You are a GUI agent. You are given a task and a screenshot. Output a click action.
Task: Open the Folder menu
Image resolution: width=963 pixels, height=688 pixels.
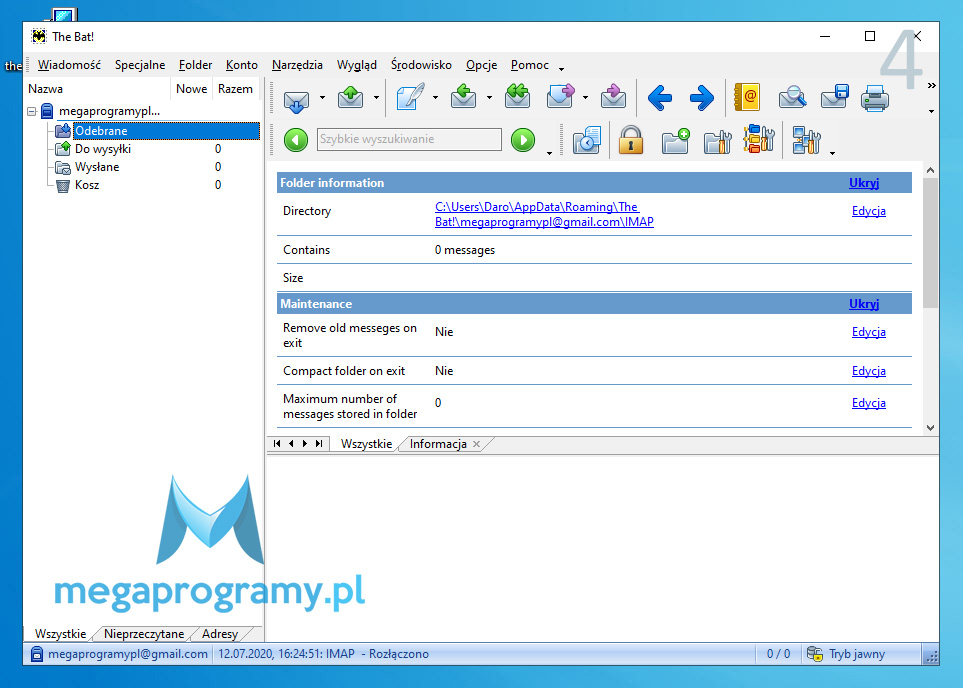pyautogui.click(x=195, y=65)
